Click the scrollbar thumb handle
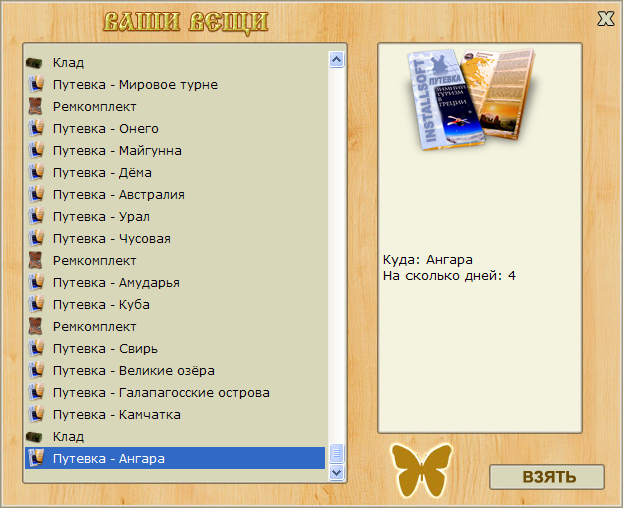The width and height of the screenshot is (623, 508). pos(337,453)
